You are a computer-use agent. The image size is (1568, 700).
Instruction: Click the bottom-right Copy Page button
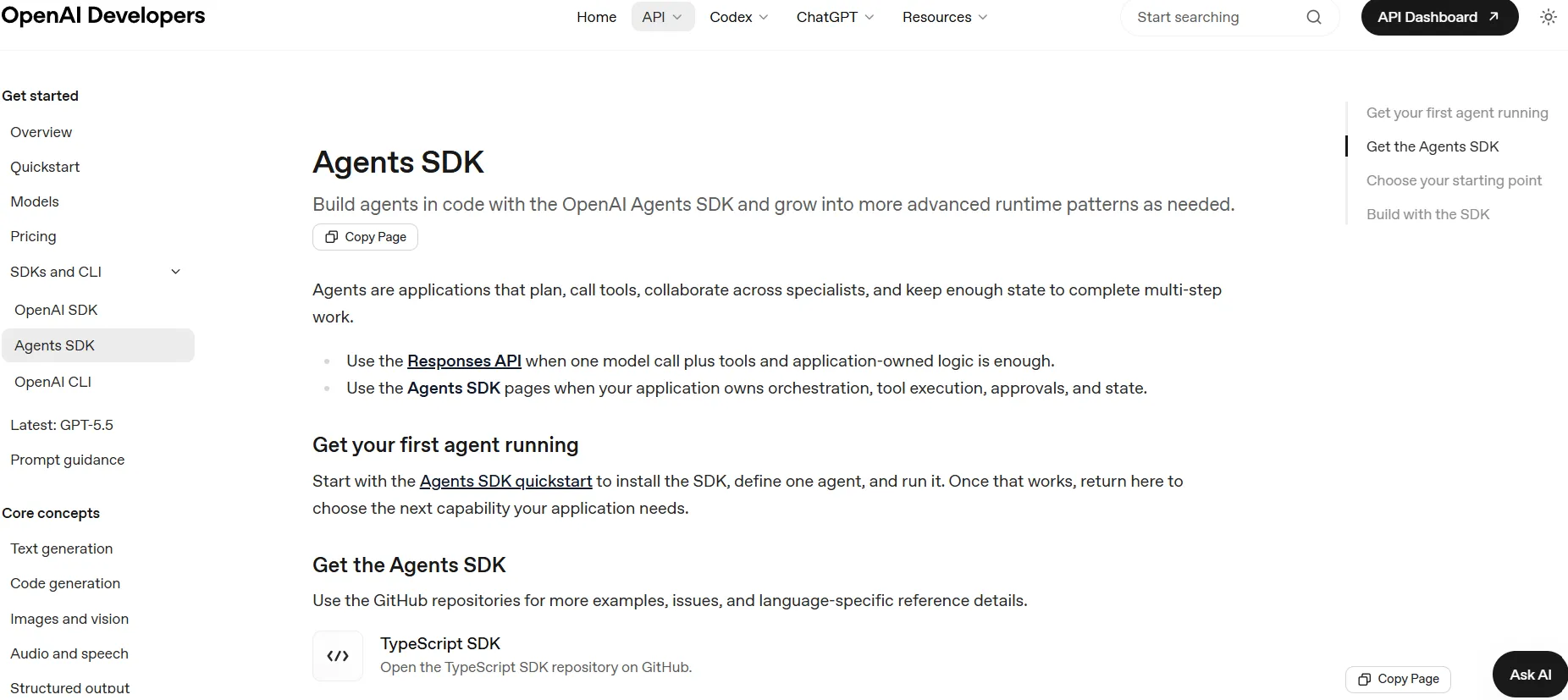1398,679
